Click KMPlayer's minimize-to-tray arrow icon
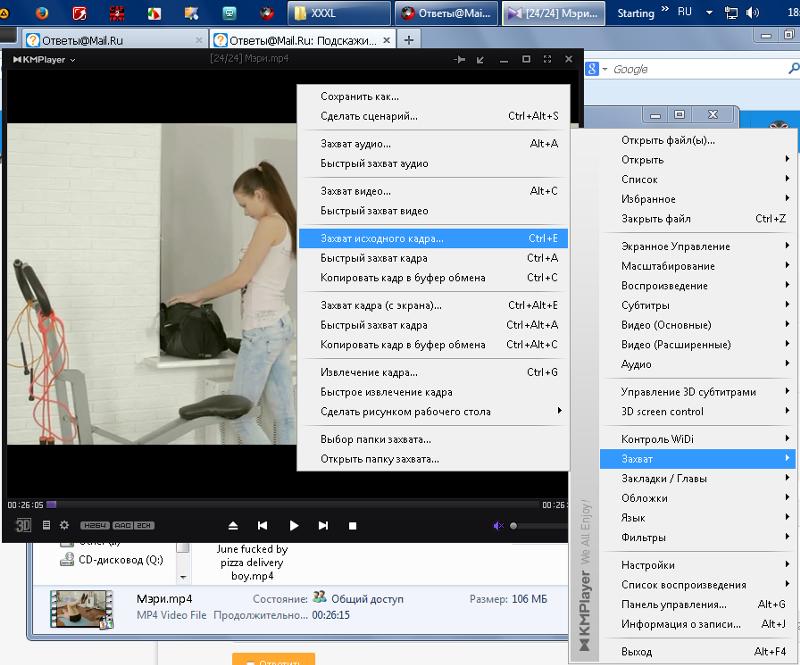800x665 pixels. [480, 60]
